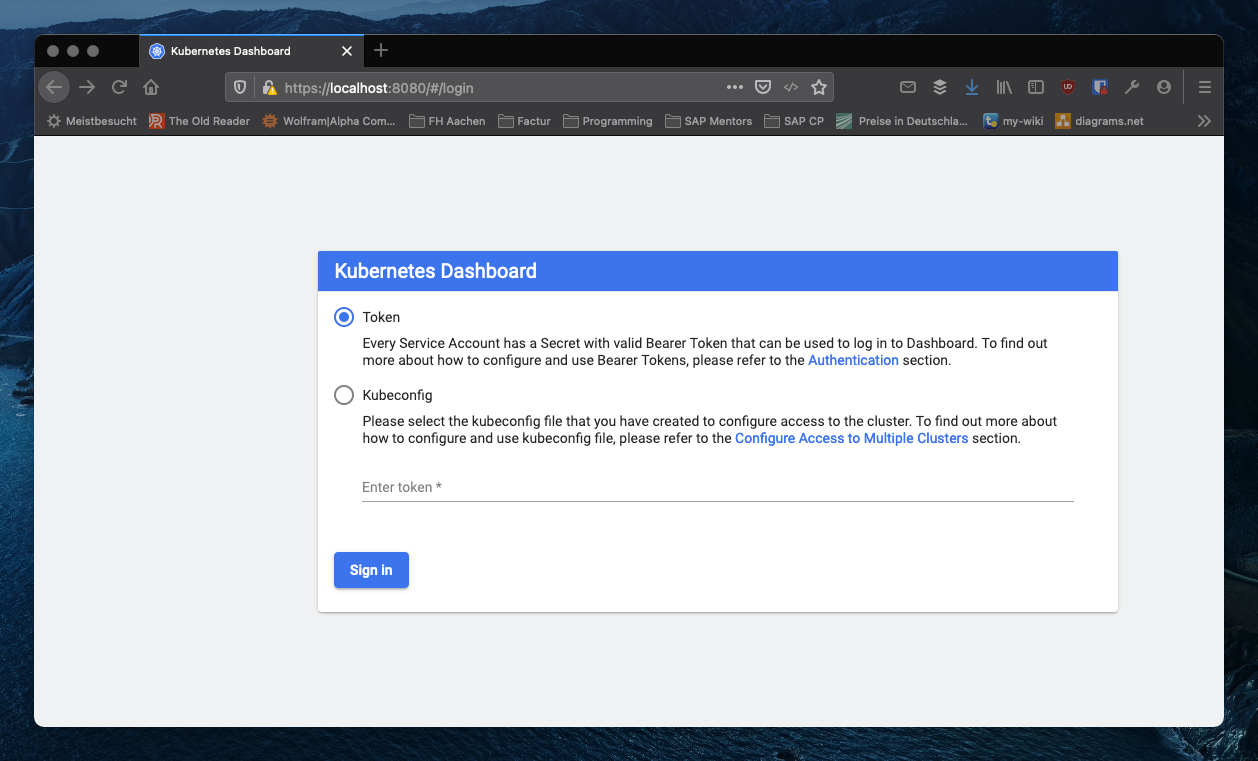Image resolution: width=1258 pixels, height=761 pixels.
Task: Open the Firefox hamburger menu
Action: [1205, 87]
